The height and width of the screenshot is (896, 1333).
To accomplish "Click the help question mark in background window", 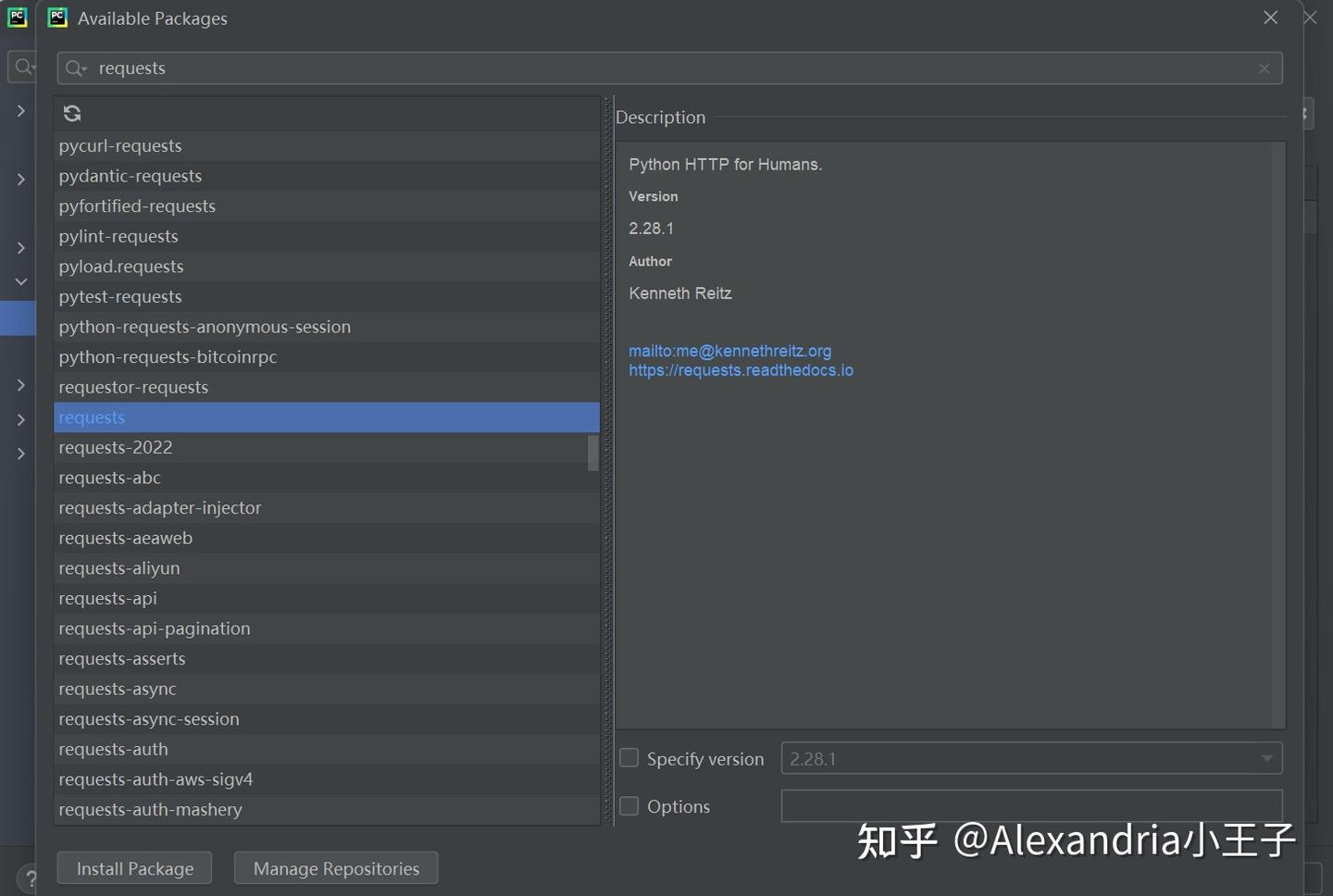I will pos(29,878).
